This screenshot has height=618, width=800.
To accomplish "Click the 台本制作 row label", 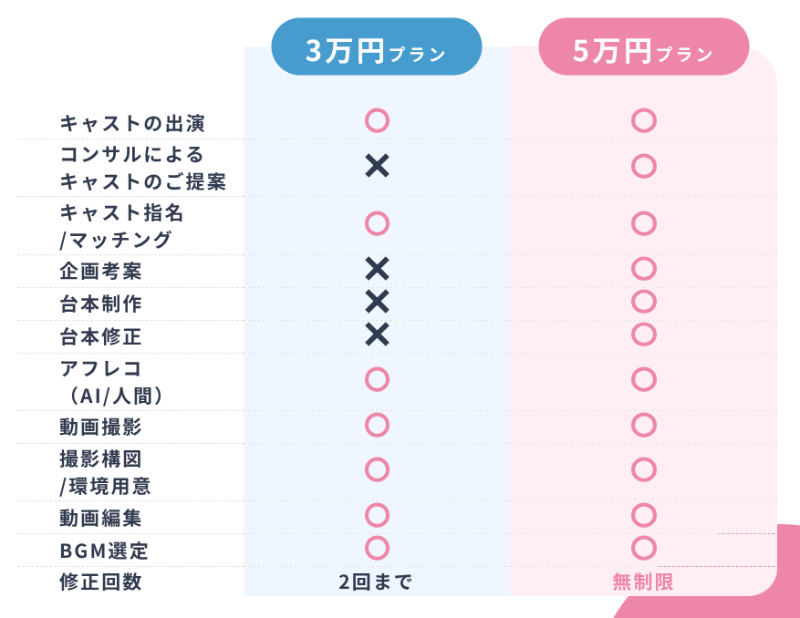I will click(101, 303).
